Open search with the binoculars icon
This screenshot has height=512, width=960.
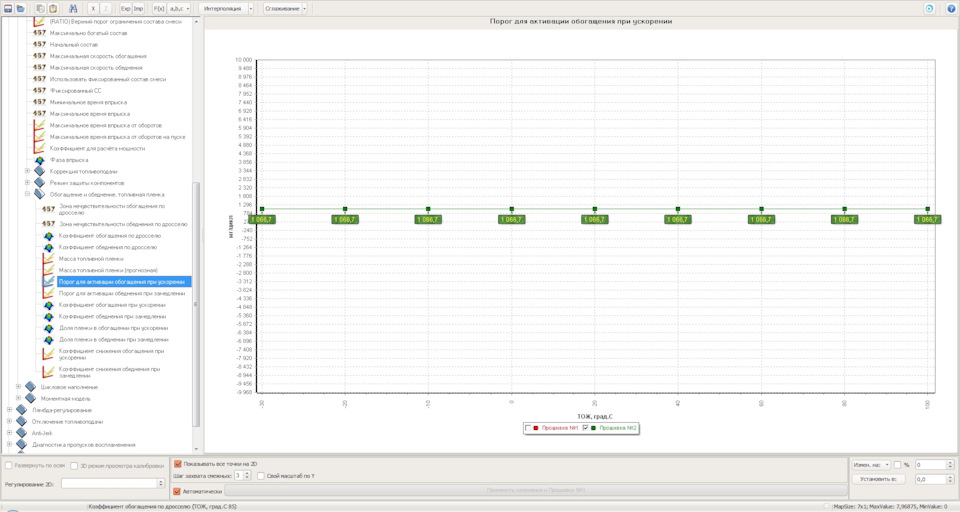pyautogui.click(x=73, y=9)
